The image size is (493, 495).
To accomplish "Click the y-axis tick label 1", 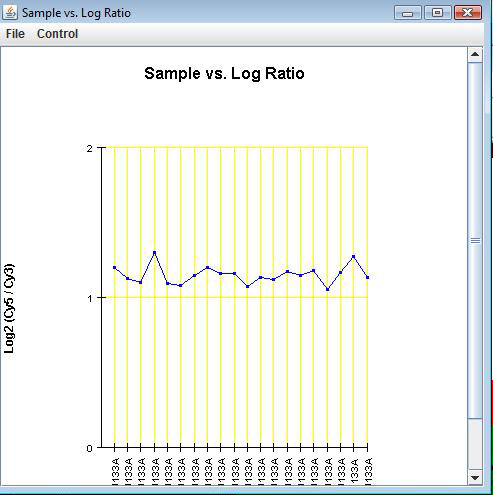I will click(x=90, y=298).
